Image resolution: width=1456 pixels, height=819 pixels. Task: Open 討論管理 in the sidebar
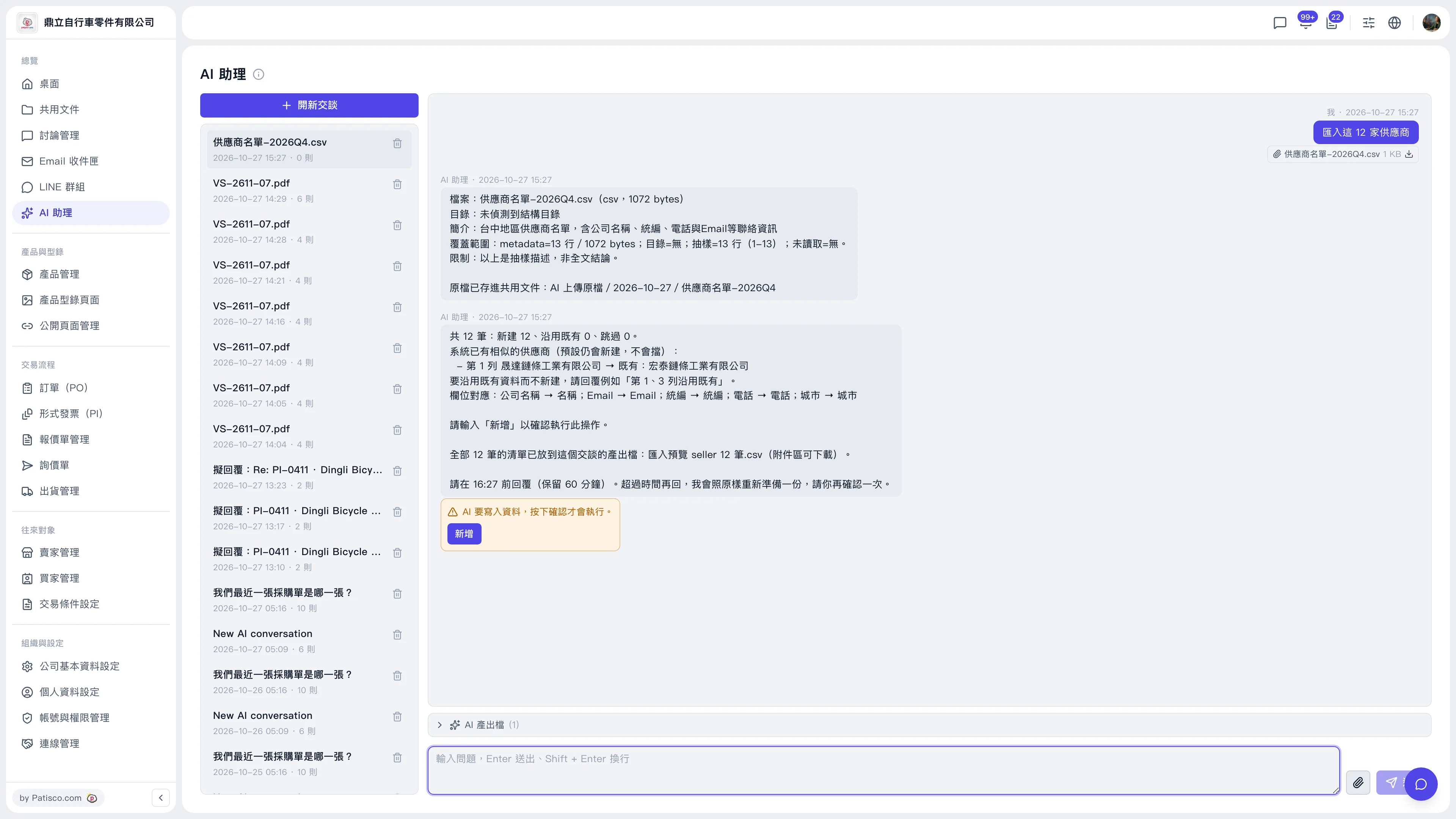click(91, 136)
